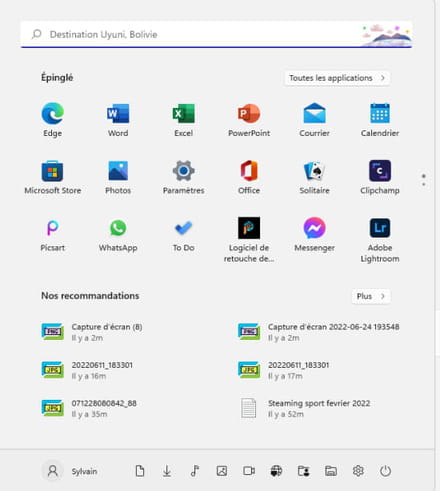The image size is (440, 491).
Task: Open the Excel app
Action: [x=183, y=120]
